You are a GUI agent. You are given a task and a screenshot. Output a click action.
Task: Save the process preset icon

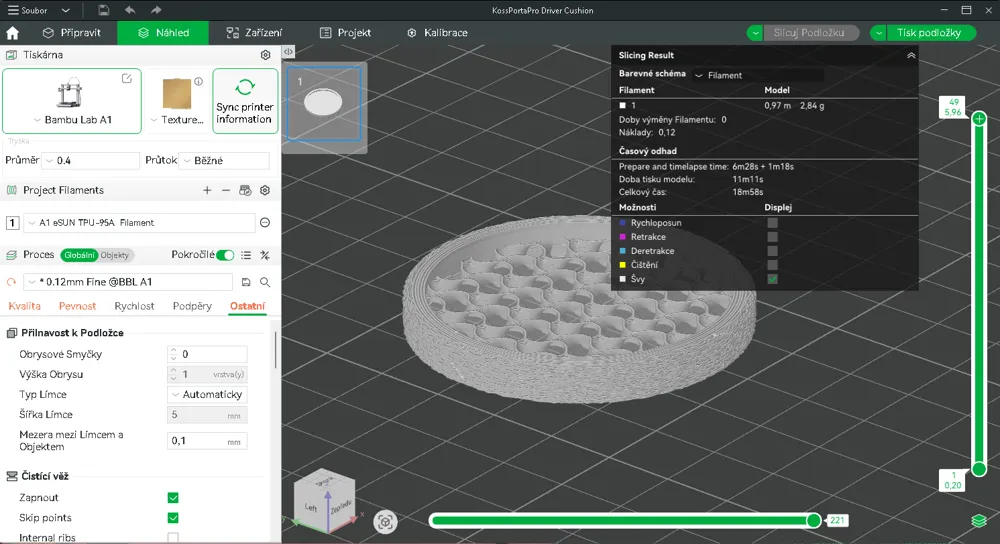[x=246, y=282]
